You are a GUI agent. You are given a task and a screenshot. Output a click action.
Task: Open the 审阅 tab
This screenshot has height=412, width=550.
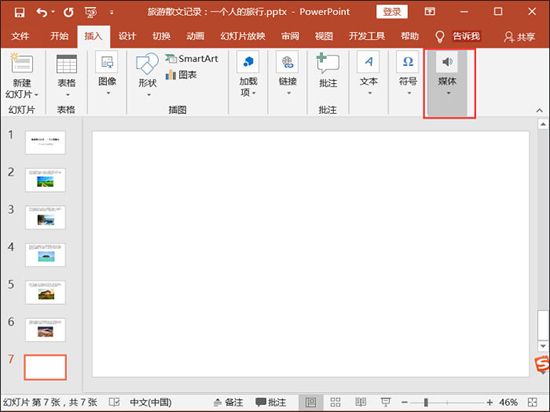point(290,36)
